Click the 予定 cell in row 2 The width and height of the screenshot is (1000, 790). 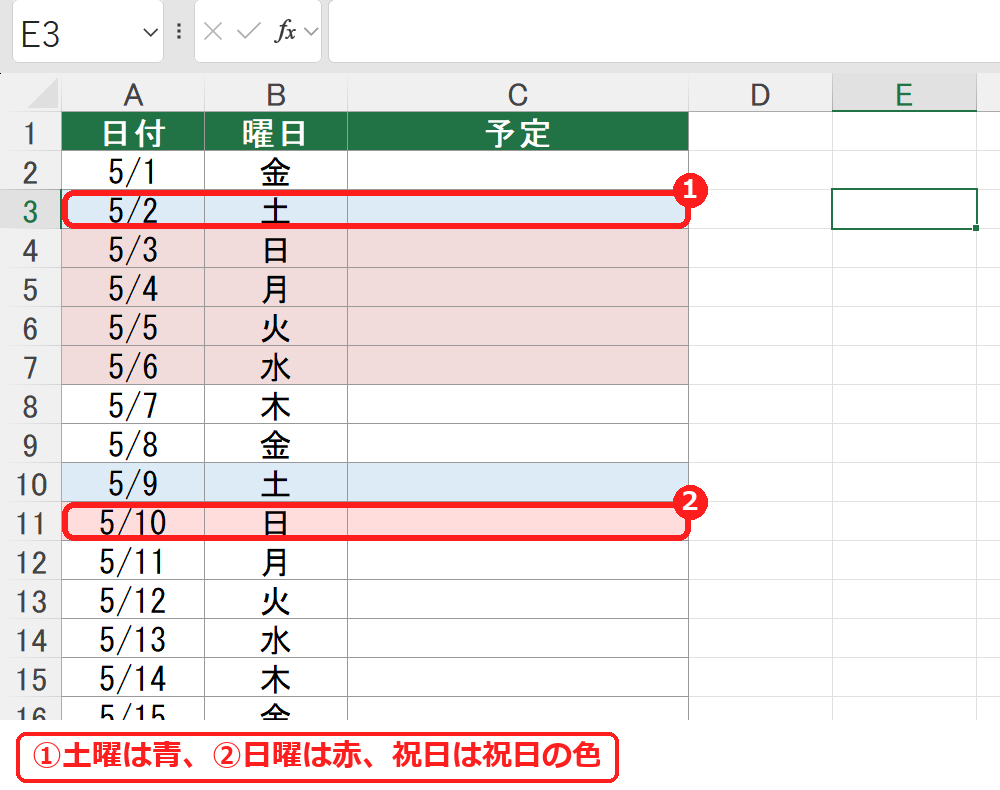click(x=518, y=172)
